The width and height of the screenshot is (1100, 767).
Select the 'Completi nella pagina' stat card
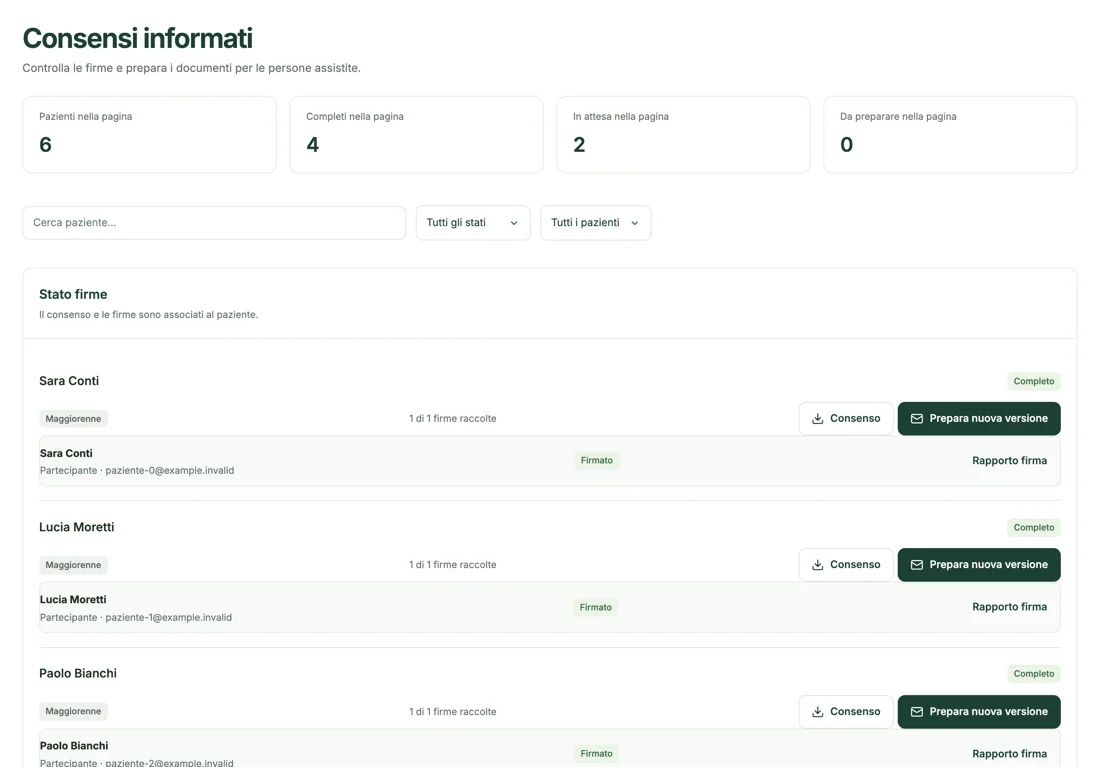click(416, 135)
